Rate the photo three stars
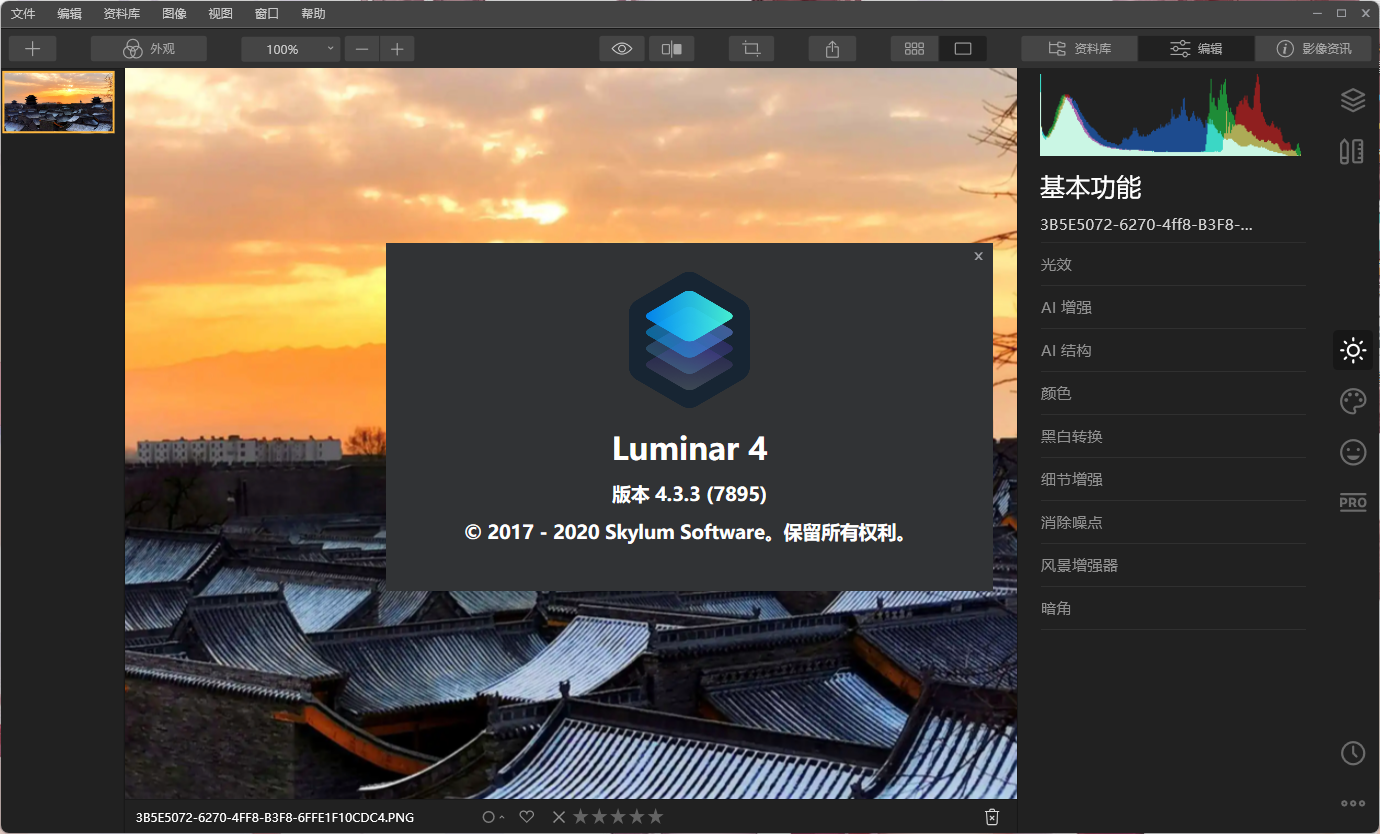 point(618,817)
